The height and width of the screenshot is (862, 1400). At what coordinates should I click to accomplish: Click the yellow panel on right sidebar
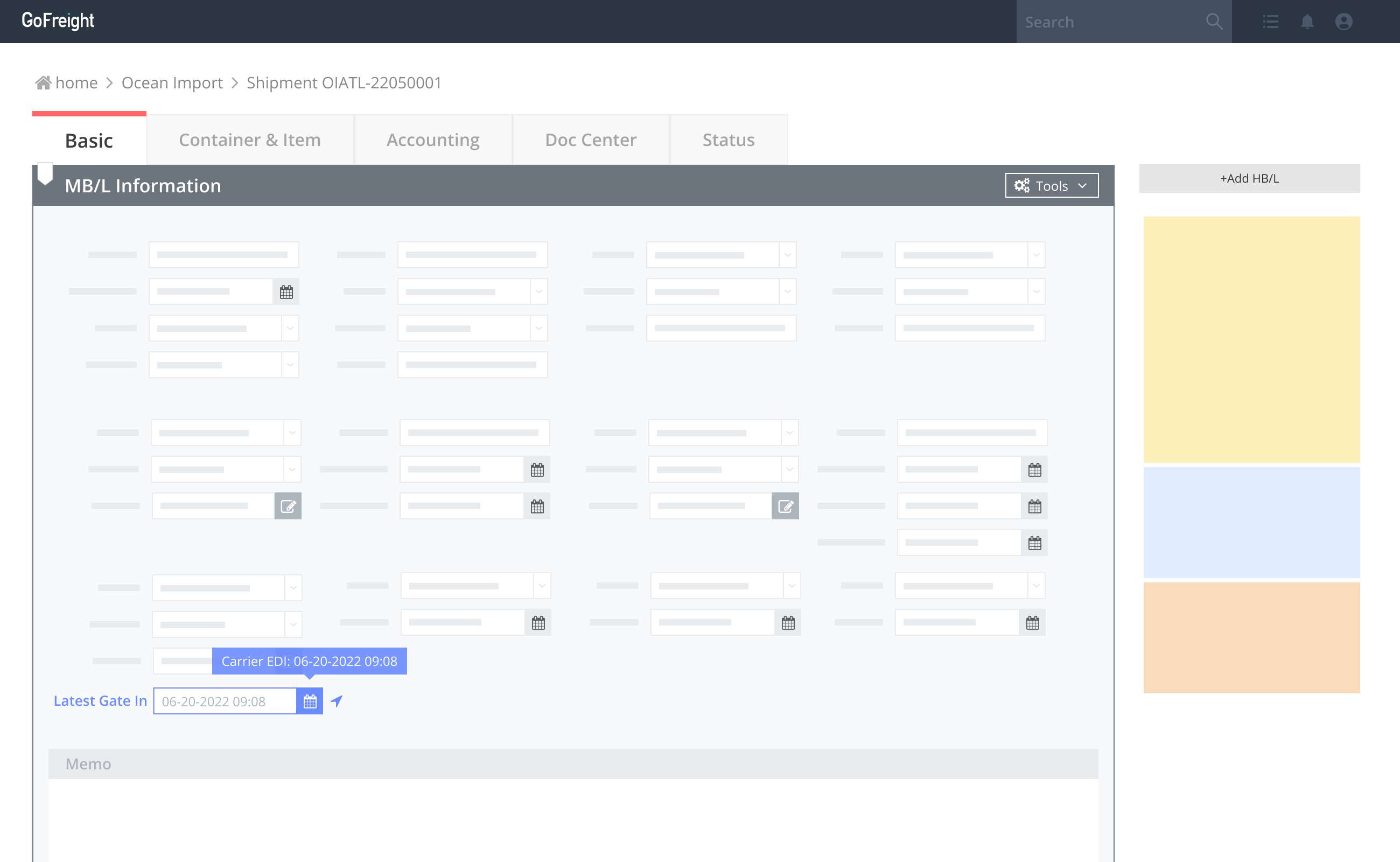point(1251,339)
